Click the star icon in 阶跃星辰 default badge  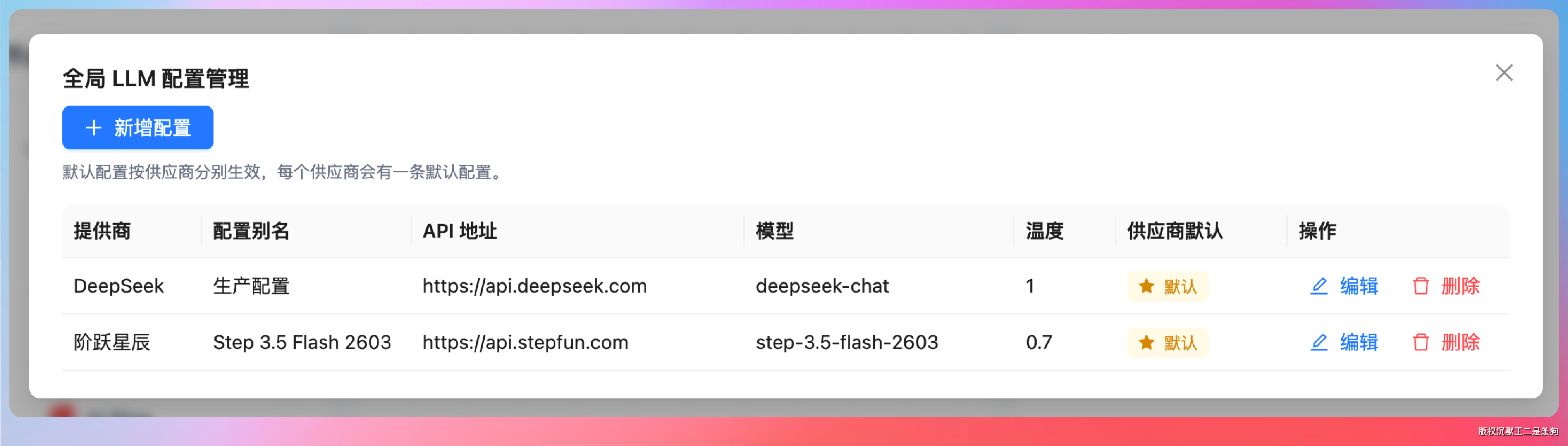[1146, 343]
